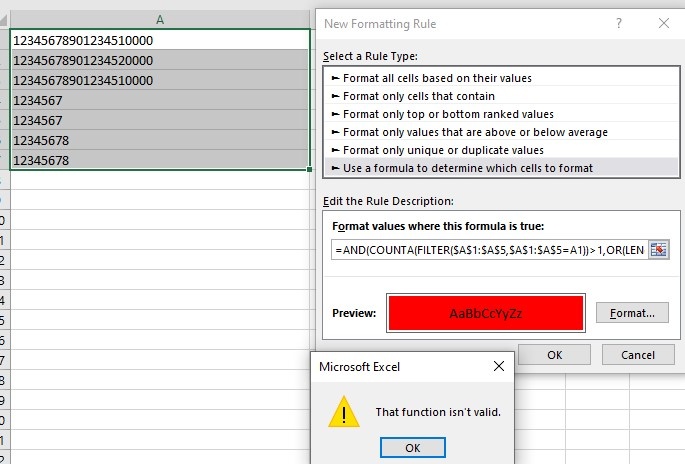The width and height of the screenshot is (685, 464).
Task: Click the first cell containing 1234567
Action: pyautogui.click(x=160, y=100)
